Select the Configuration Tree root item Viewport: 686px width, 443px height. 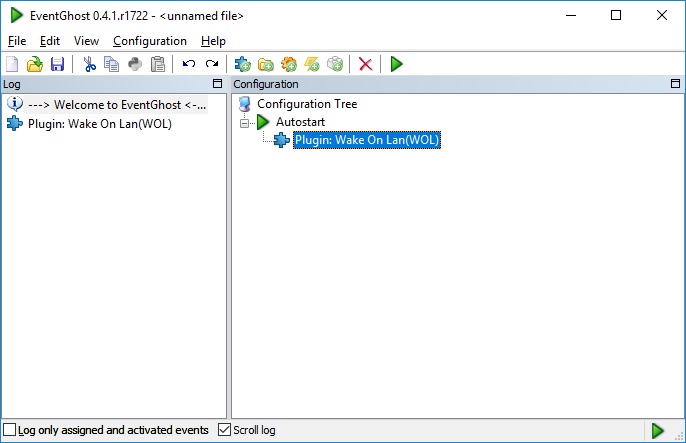pos(307,104)
